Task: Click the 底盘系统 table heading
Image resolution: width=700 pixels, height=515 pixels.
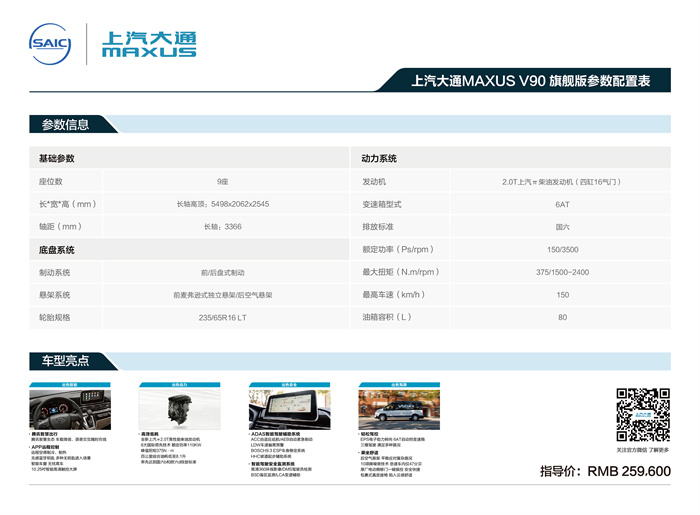Action: 57,250
